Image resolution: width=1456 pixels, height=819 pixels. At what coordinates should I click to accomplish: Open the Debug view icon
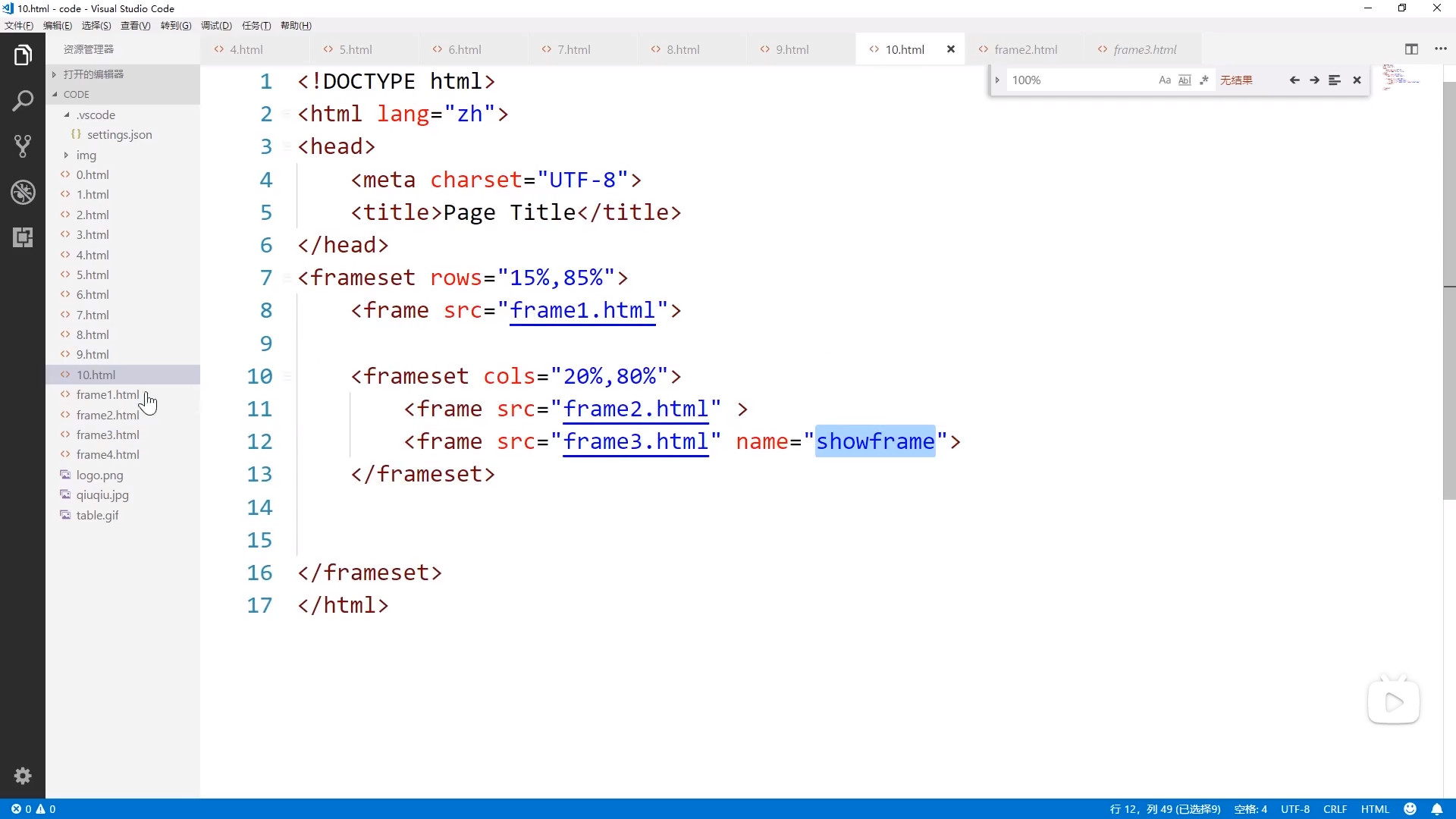pos(23,192)
